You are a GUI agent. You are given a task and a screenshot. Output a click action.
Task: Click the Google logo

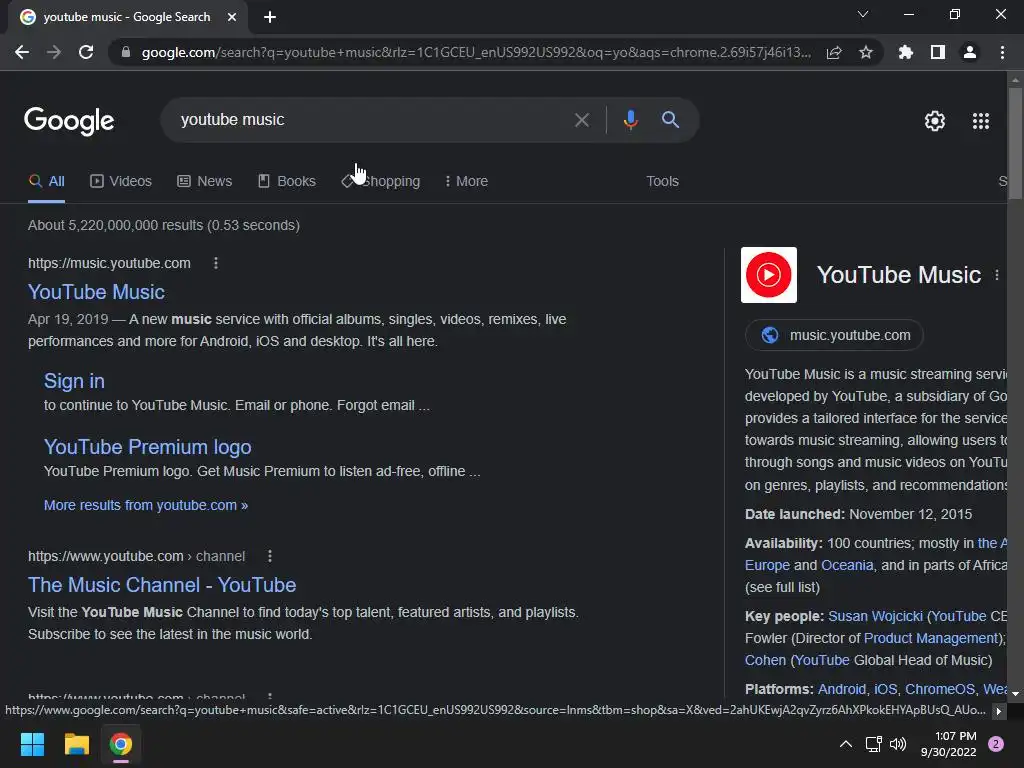pos(69,121)
